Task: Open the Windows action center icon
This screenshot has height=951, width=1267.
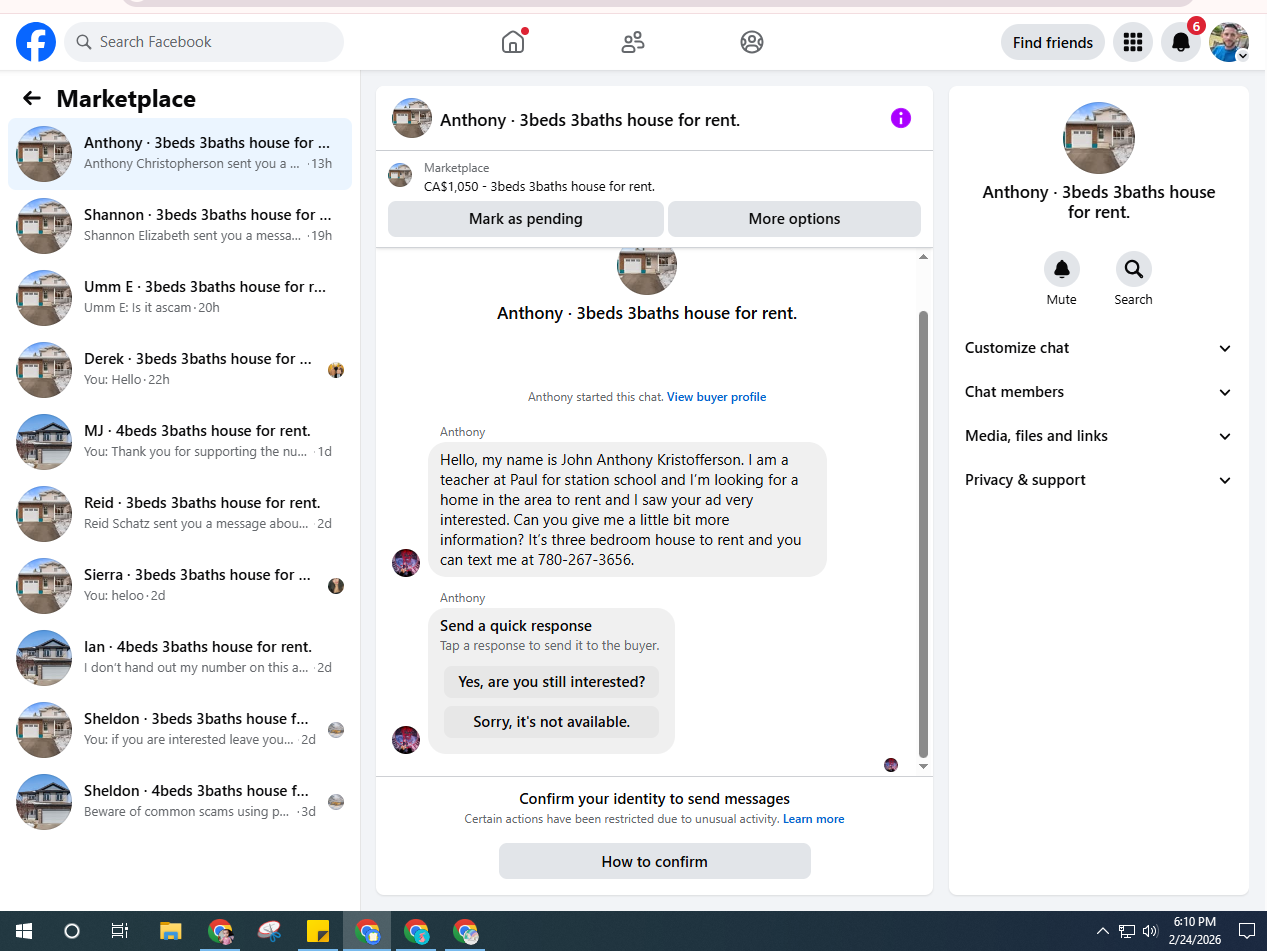Action: (1247, 931)
